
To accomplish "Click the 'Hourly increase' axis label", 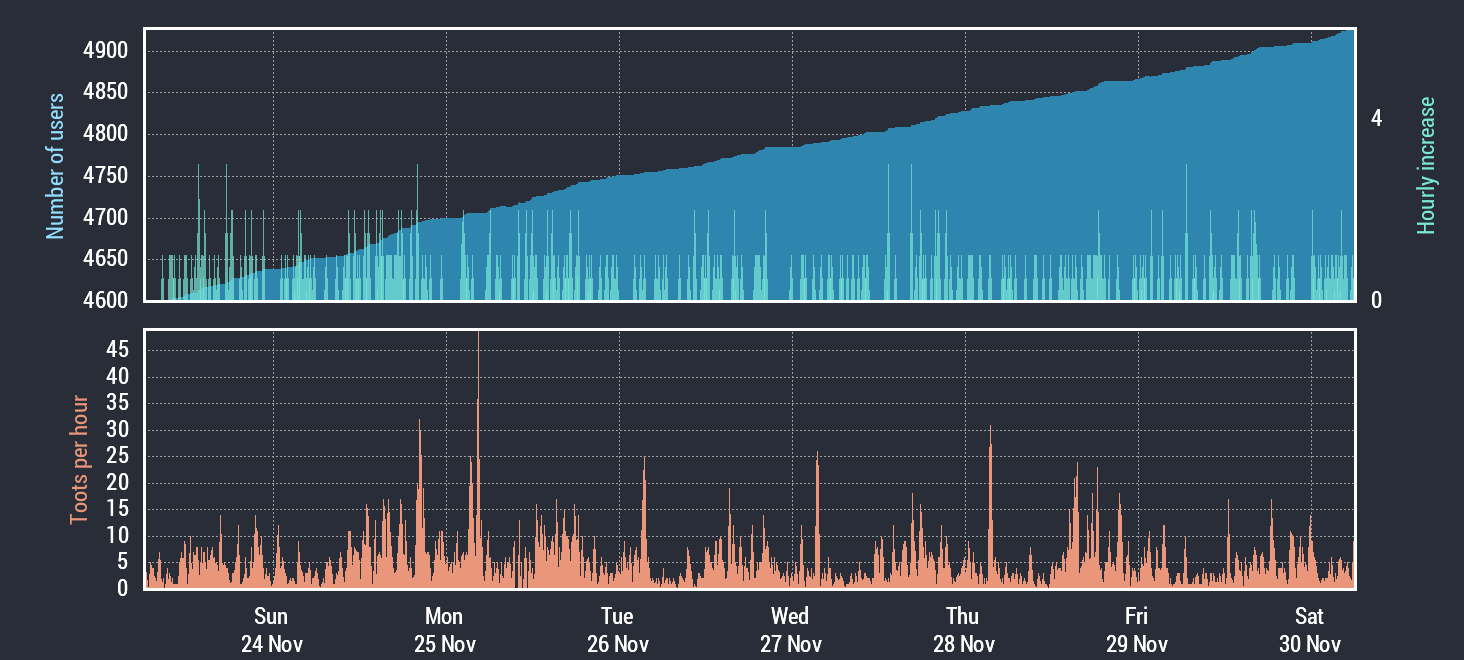I will coord(1426,166).
